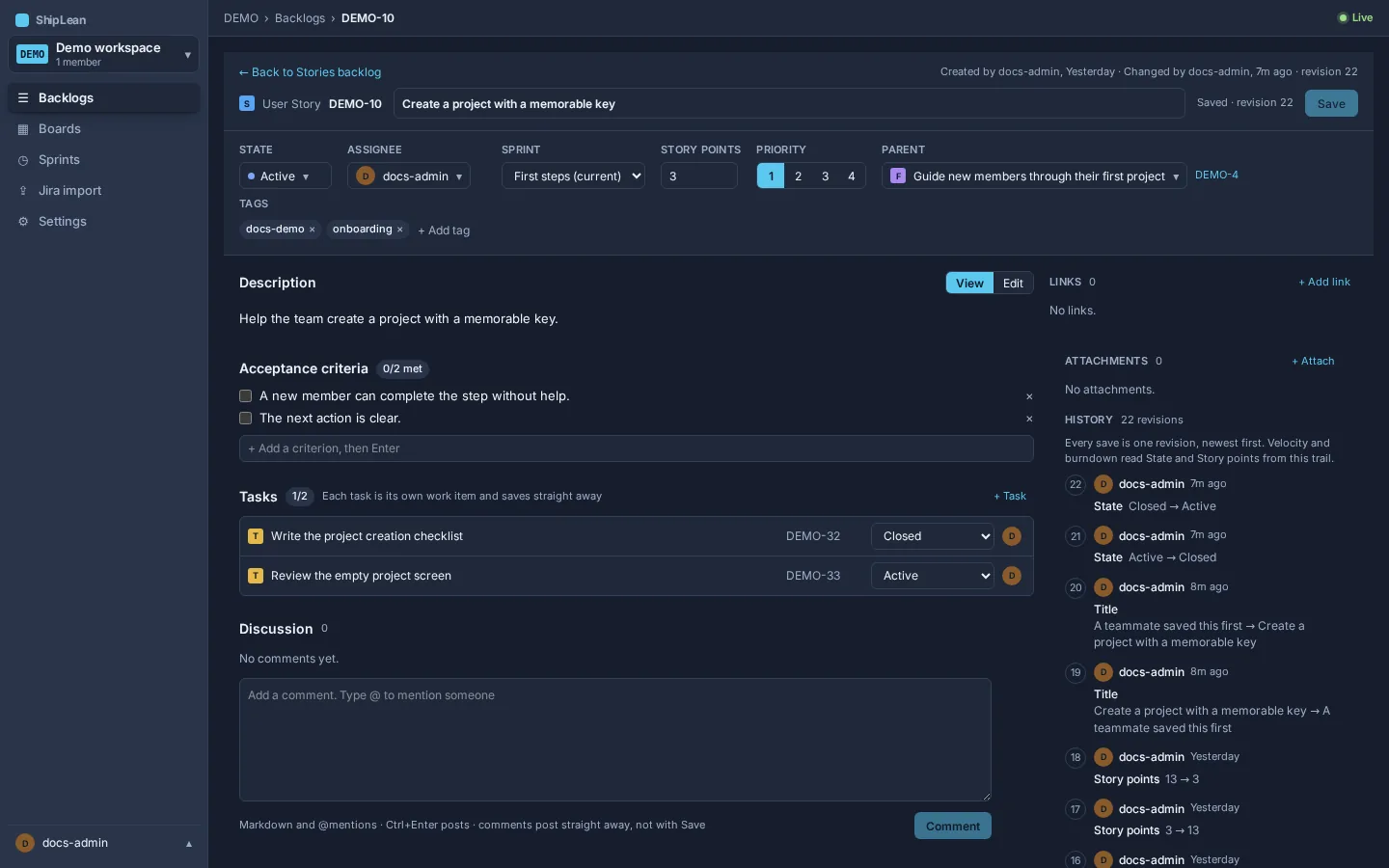
Task: Click the assignee avatar in Assignee field
Action: tap(366, 176)
